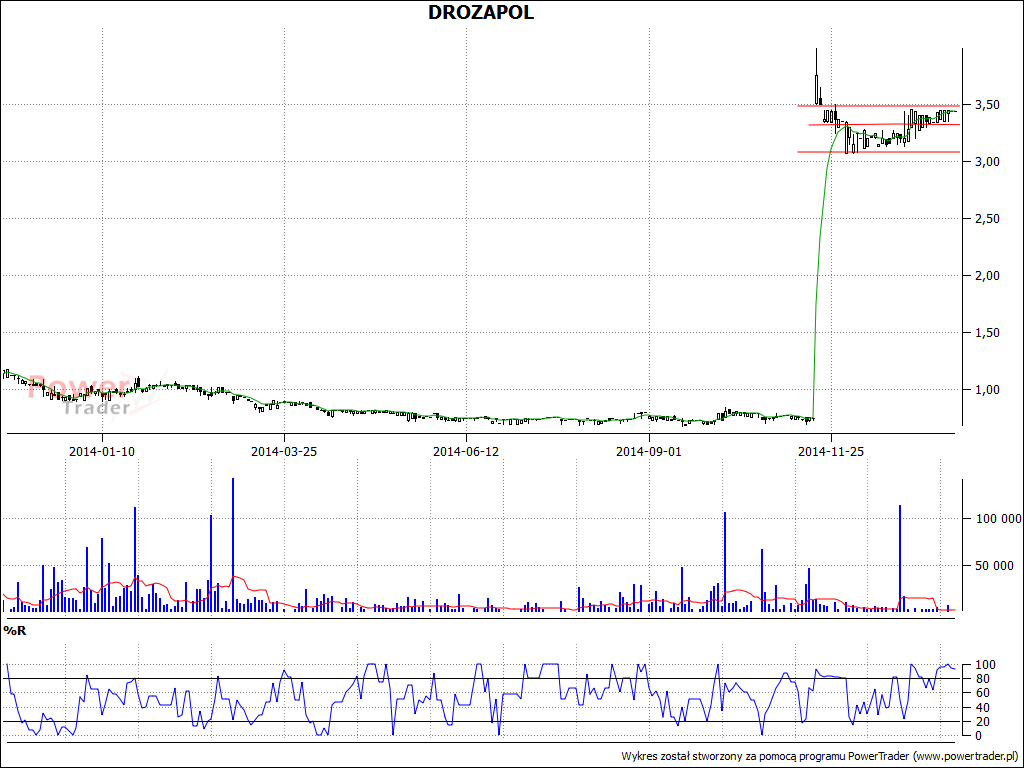Viewport: 1024px width, 768px height.
Task: Click the DROZAPOL chart title
Action: click(x=481, y=12)
